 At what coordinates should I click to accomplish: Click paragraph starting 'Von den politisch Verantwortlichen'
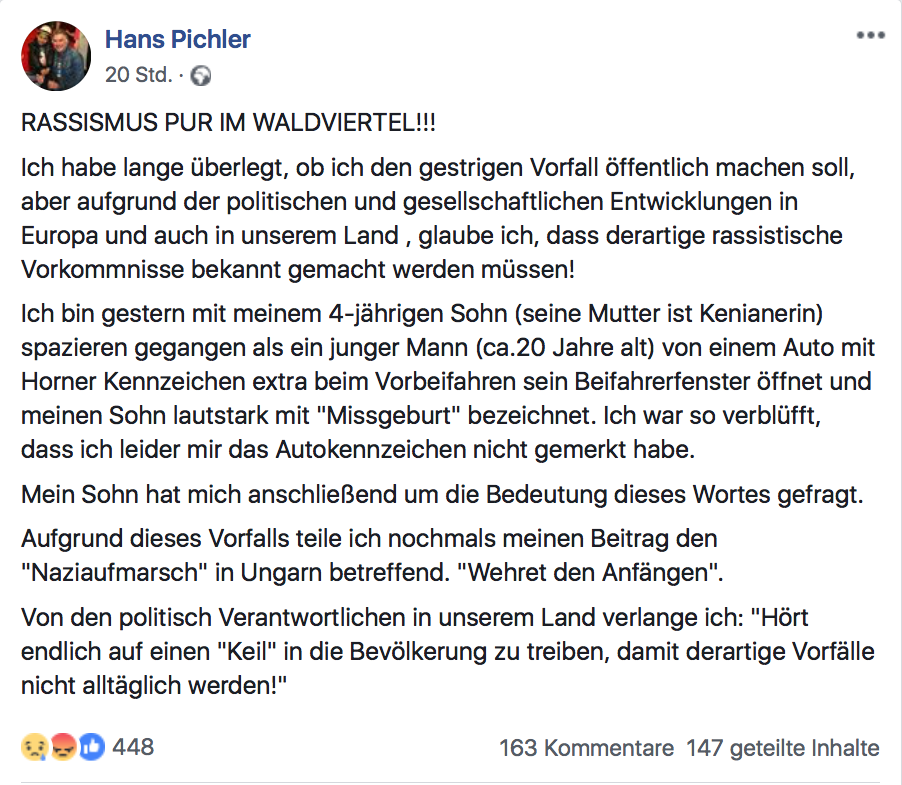point(448,652)
